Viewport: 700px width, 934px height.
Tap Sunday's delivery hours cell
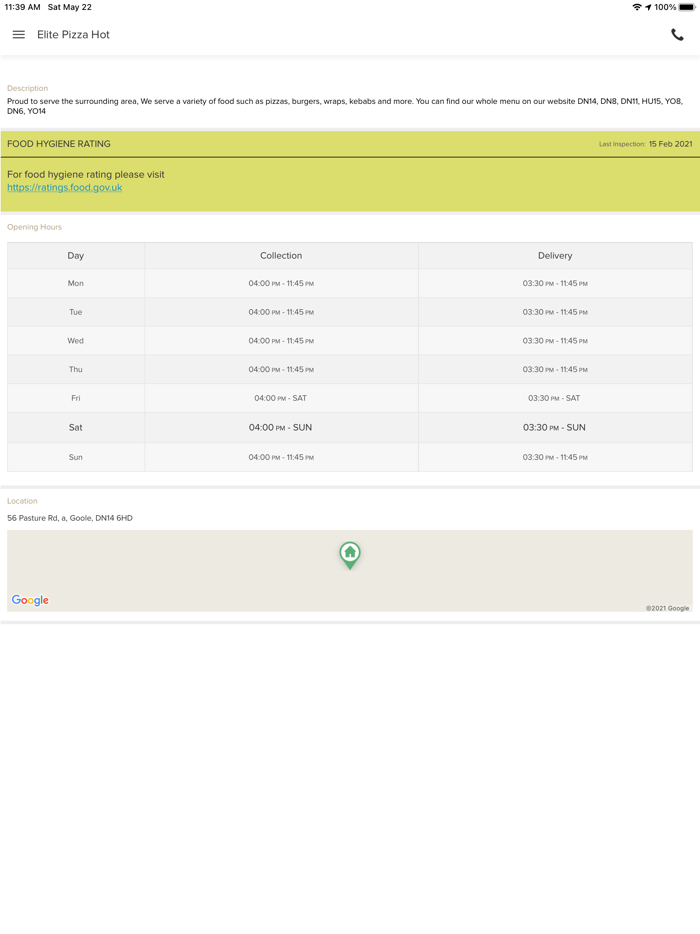coord(555,457)
